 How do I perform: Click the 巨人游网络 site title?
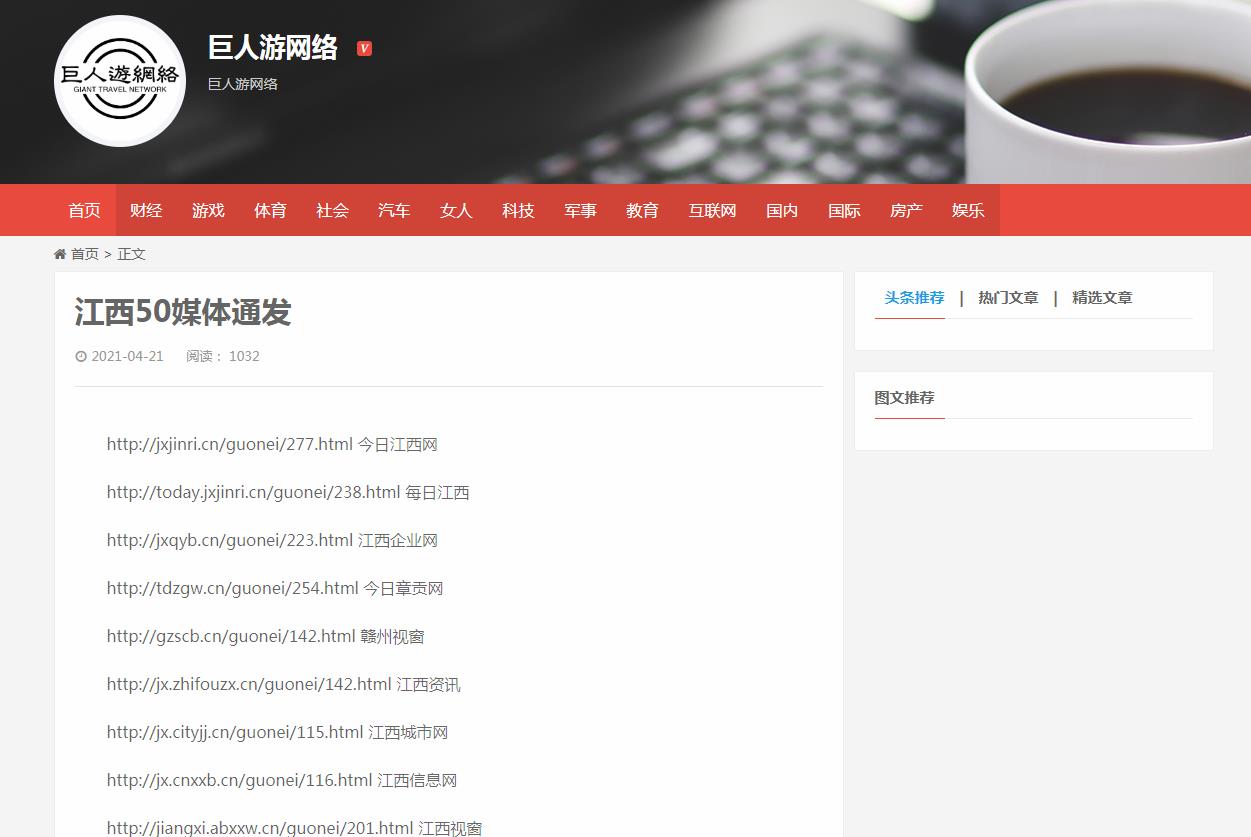[273, 47]
